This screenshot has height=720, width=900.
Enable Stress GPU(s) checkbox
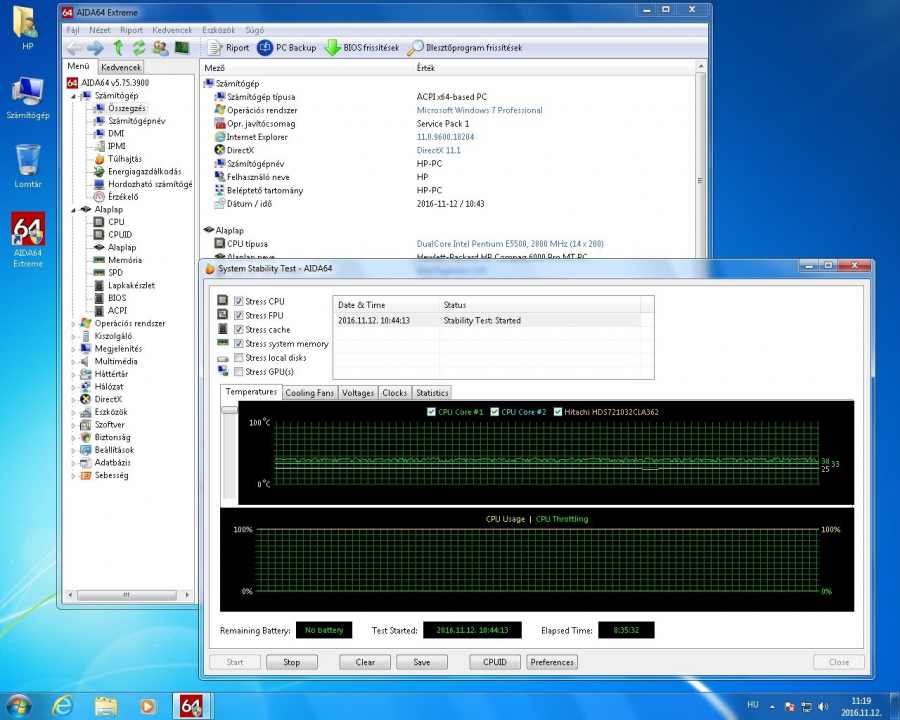(x=239, y=371)
